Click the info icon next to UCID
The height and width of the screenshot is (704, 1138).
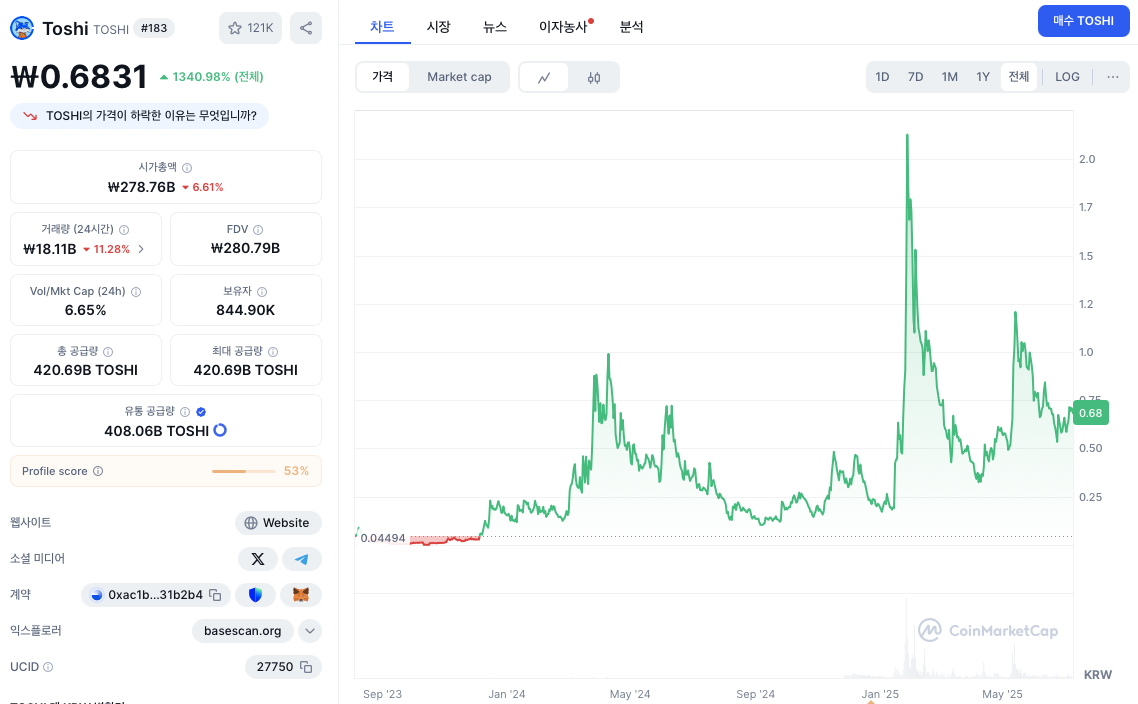click(48, 667)
